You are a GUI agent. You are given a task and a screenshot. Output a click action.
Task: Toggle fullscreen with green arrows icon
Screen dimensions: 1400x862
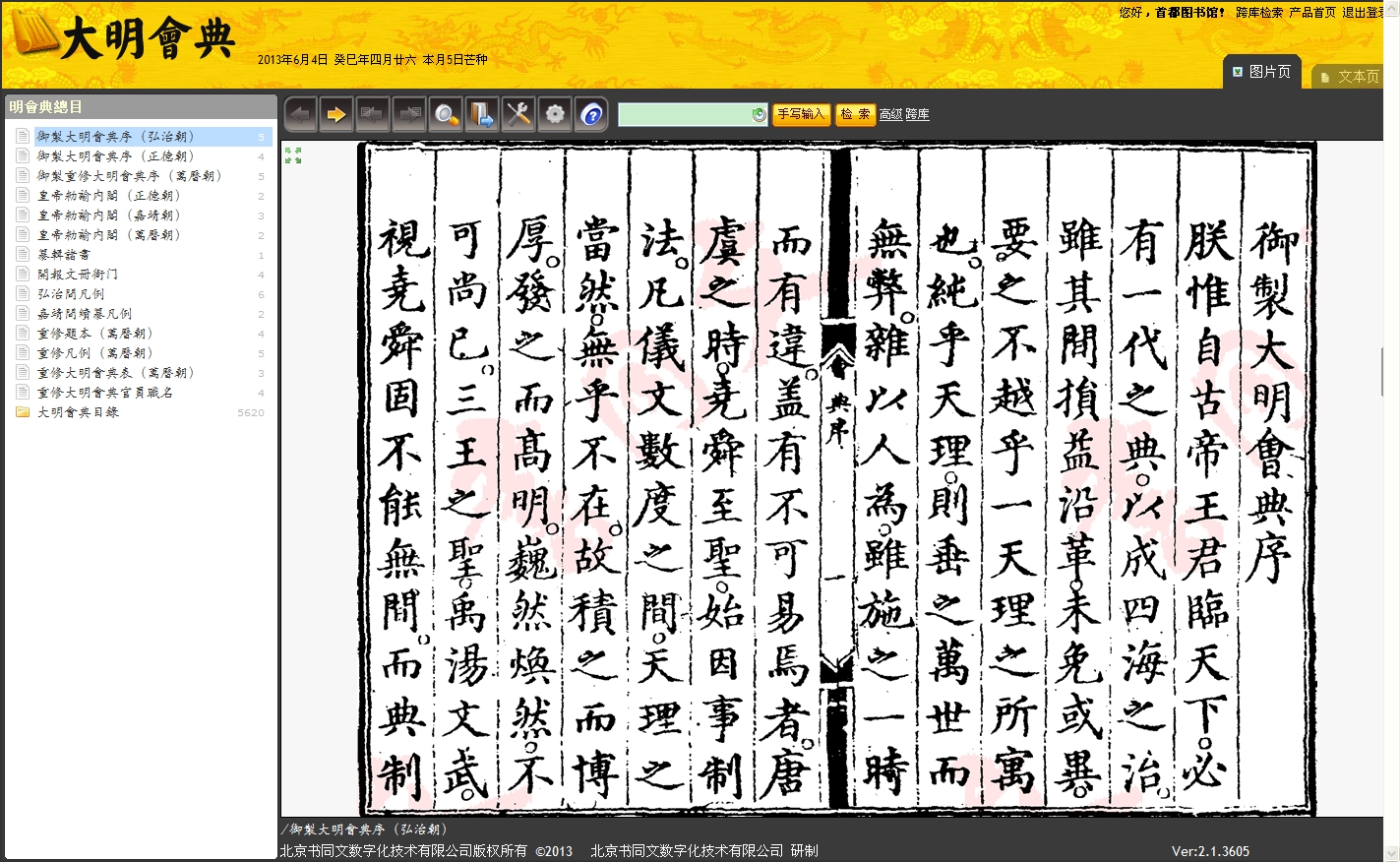(292, 154)
